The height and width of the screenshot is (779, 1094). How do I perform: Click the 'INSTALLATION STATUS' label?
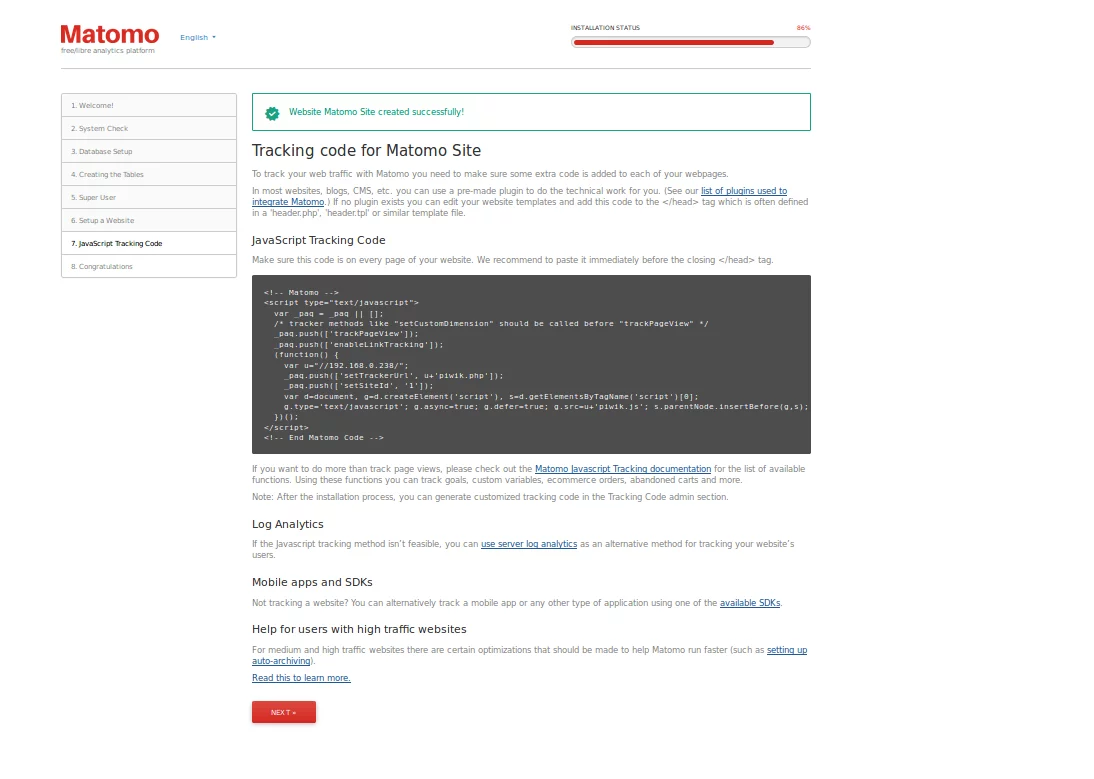coord(605,28)
